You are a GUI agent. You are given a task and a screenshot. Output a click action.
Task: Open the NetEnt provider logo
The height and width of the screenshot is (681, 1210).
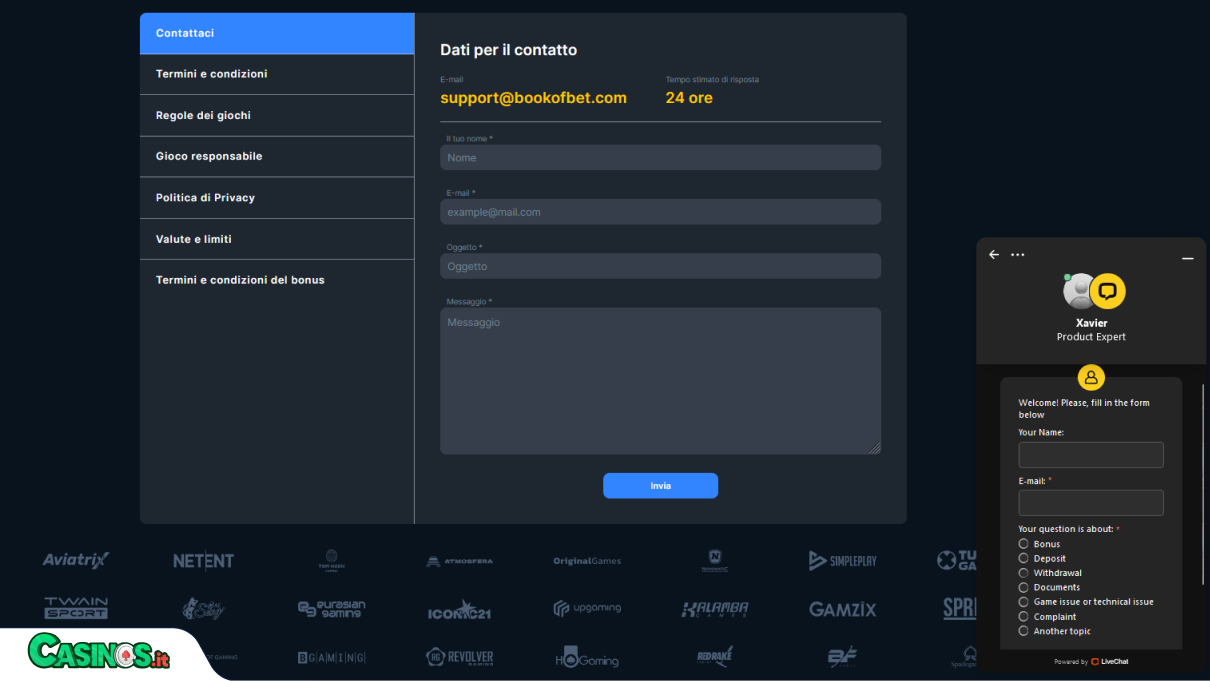point(203,561)
